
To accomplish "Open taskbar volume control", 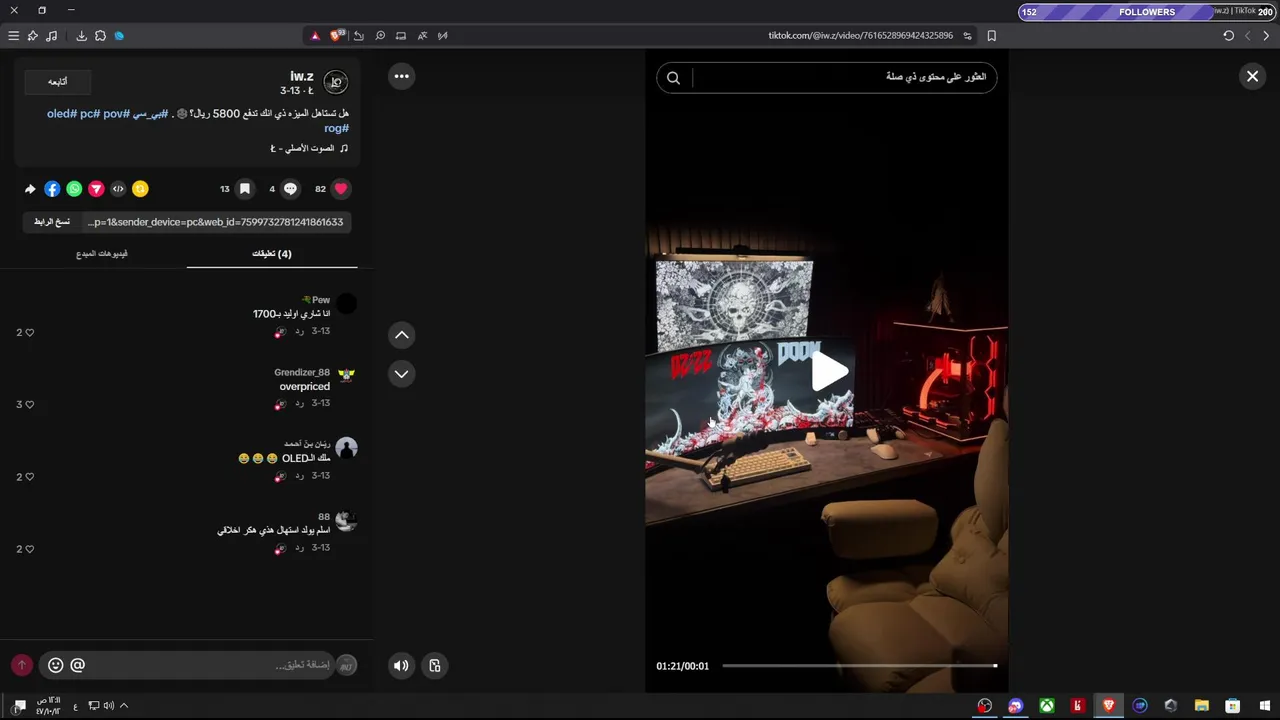I will pyautogui.click(x=108, y=705).
